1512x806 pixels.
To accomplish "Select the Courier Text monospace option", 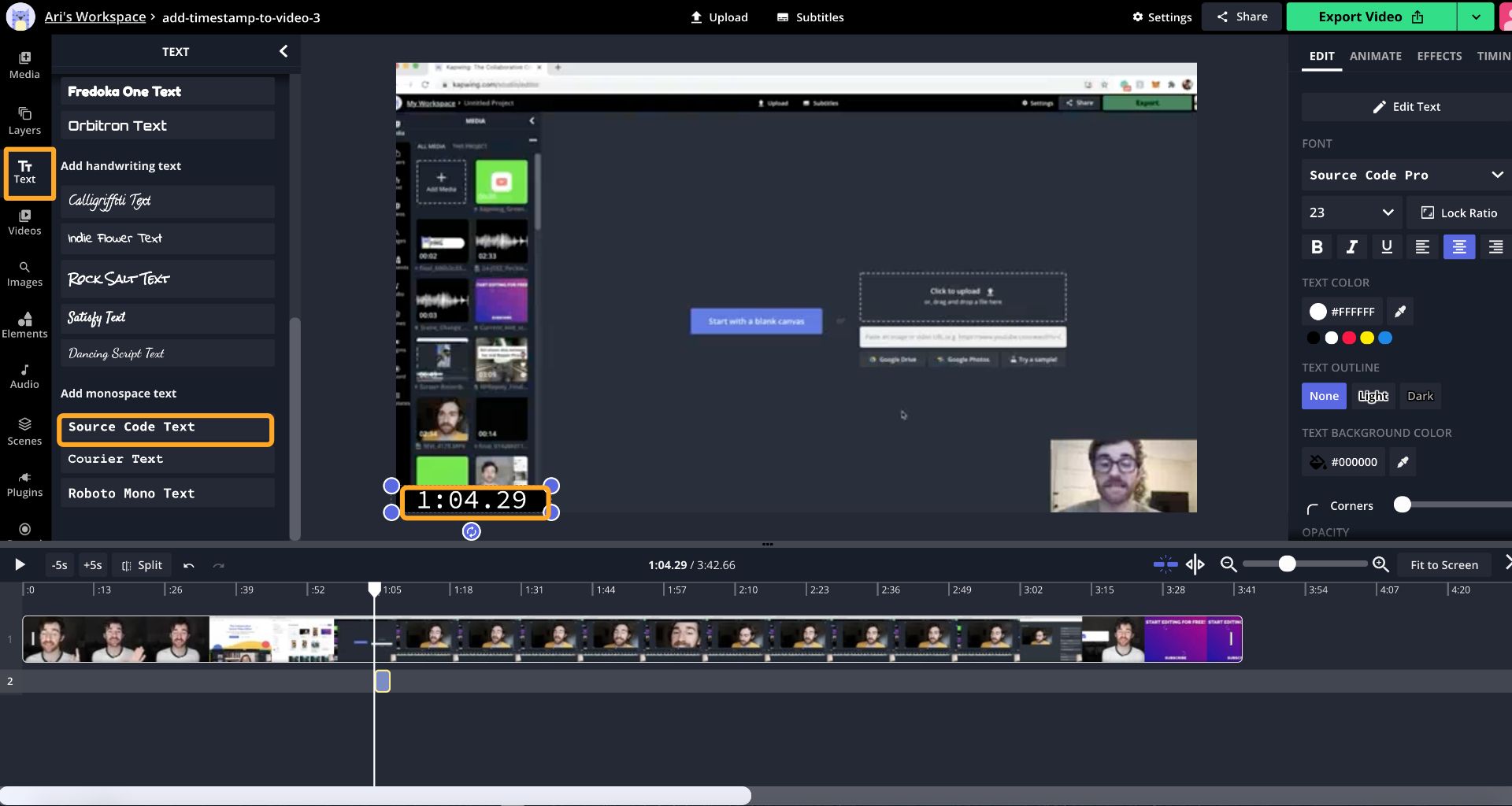I will pos(166,459).
